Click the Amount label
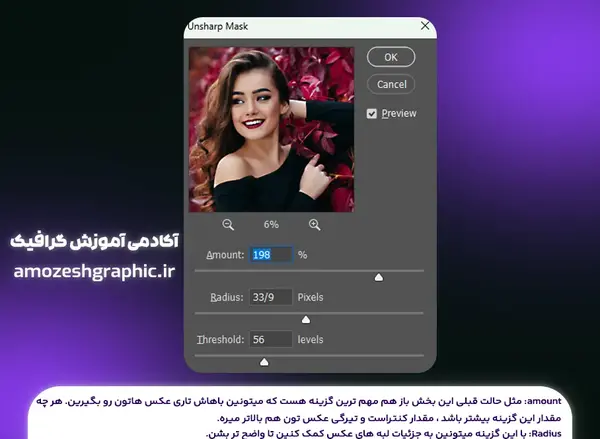This screenshot has width=600, height=439. coord(225,255)
